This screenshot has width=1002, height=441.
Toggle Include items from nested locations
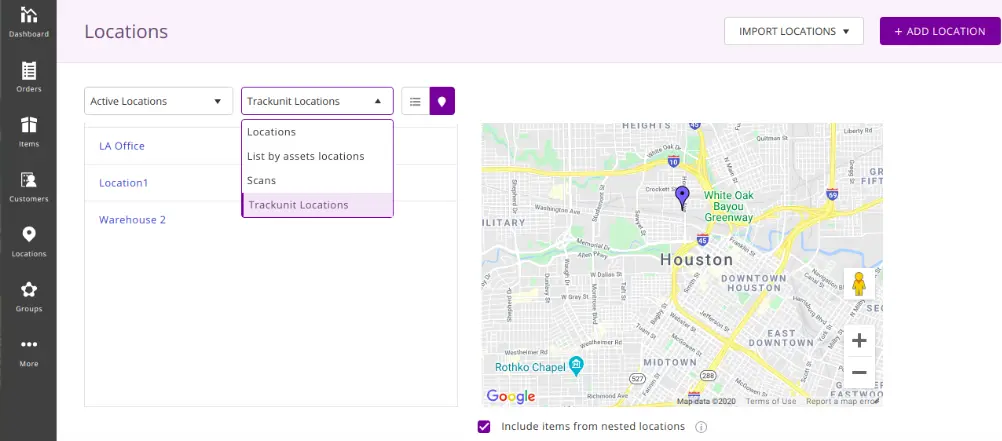tap(484, 427)
